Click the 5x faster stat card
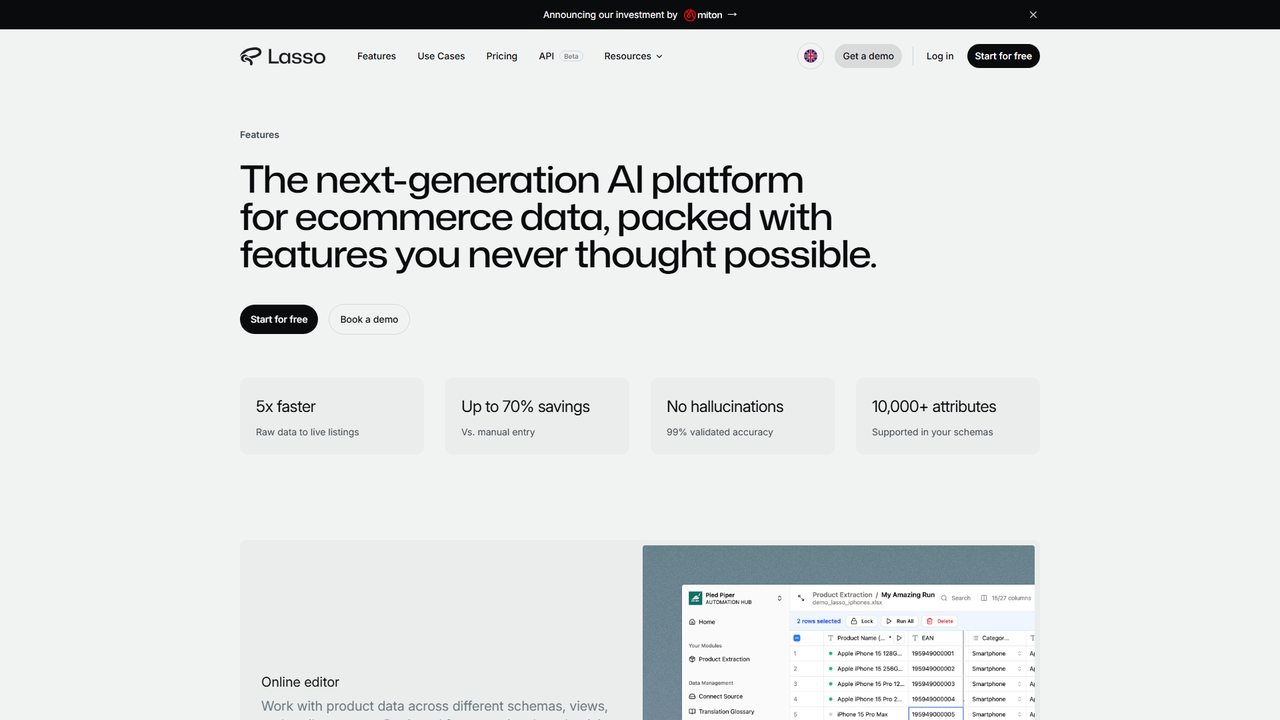Image resolution: width=1280 pixels, height=720 pixels. [332, 416]
